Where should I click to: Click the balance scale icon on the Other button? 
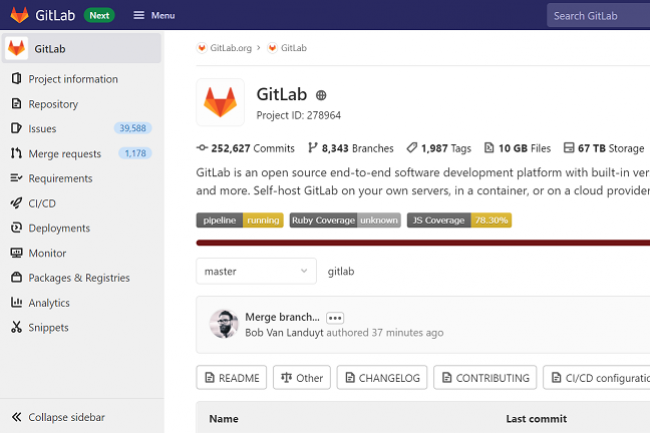coord(286,377)
